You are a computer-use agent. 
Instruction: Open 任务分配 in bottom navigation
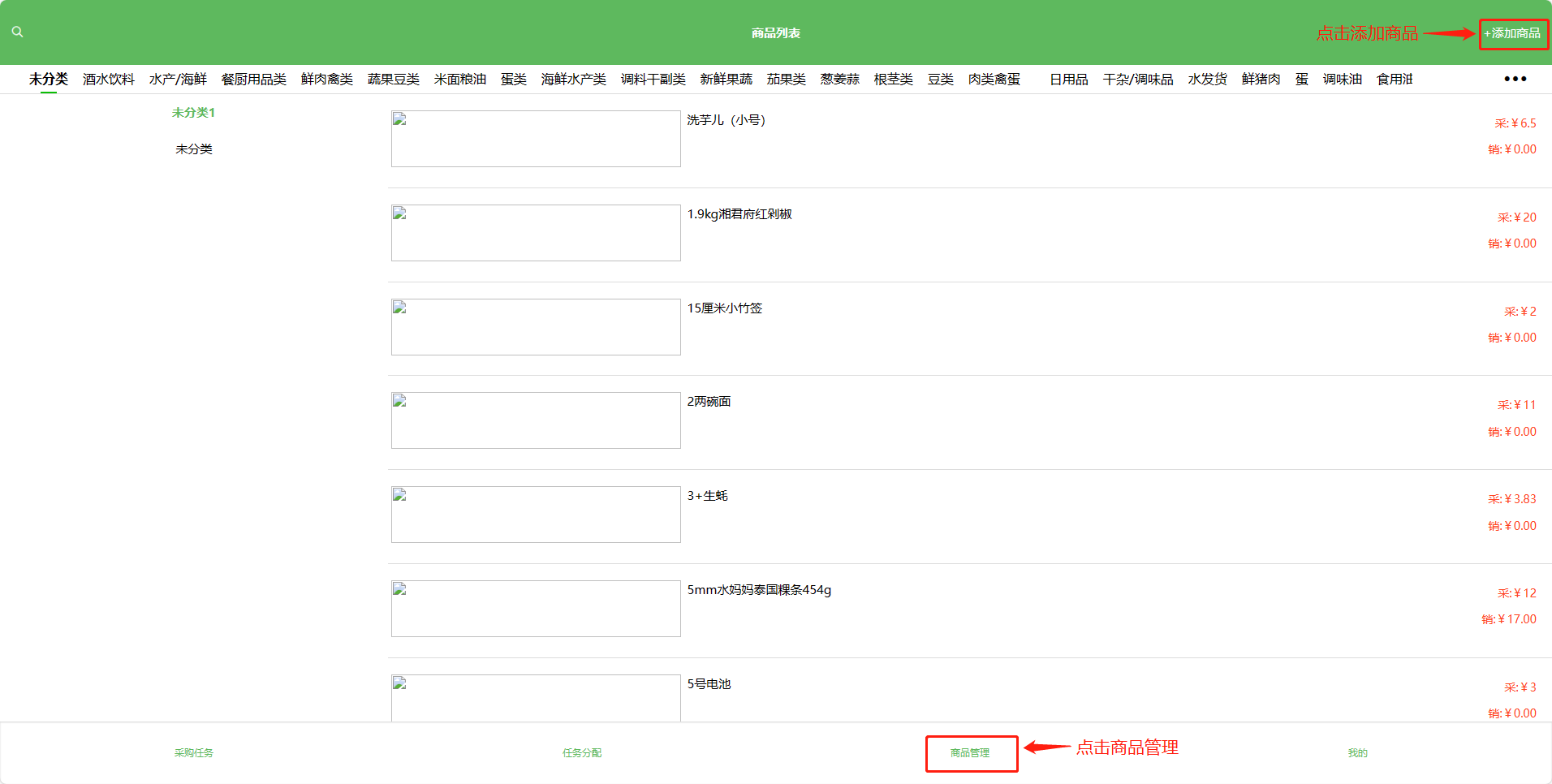pyautogui.click(x=582, y=753)
